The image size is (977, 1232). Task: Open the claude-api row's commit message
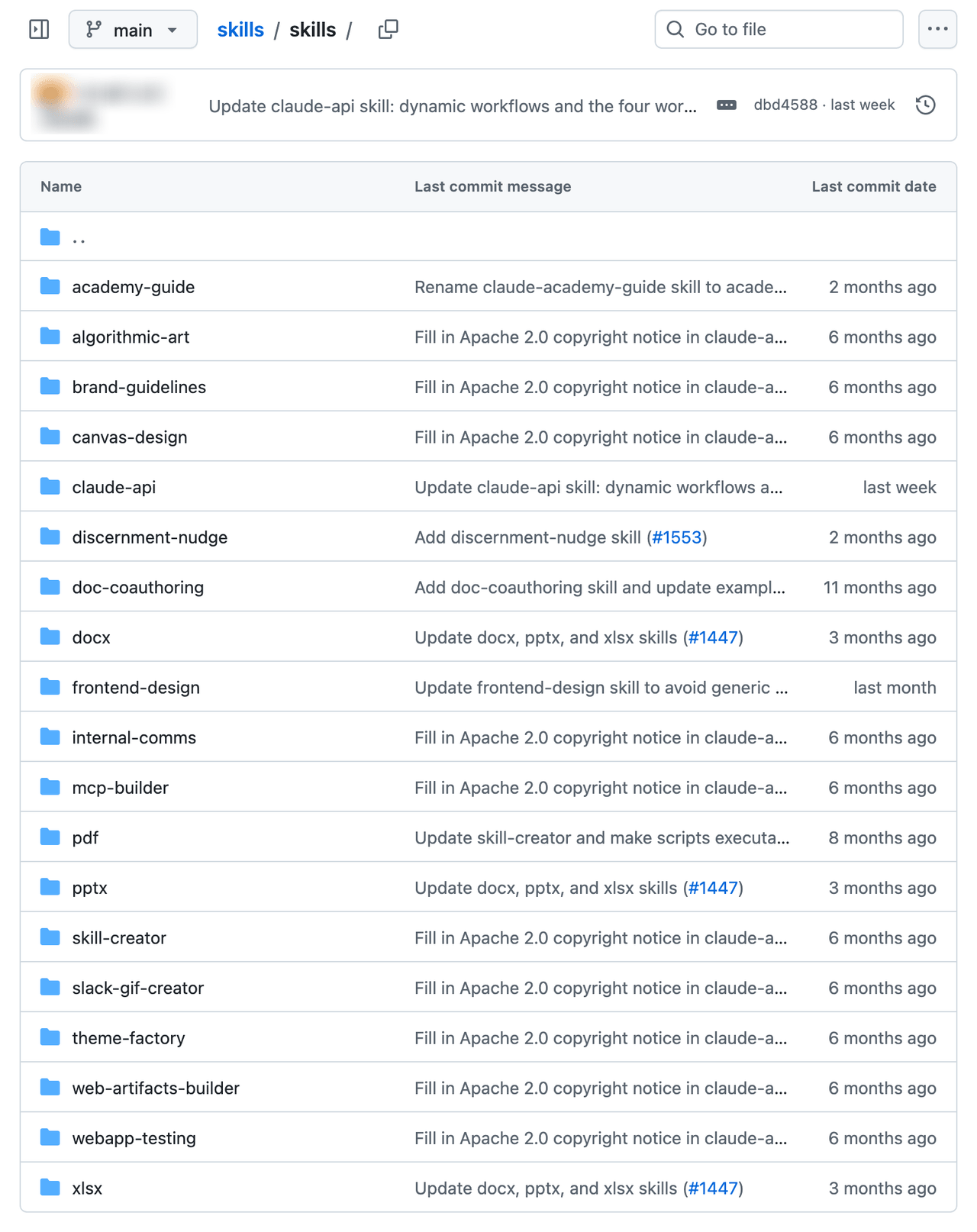click(598, 487)
